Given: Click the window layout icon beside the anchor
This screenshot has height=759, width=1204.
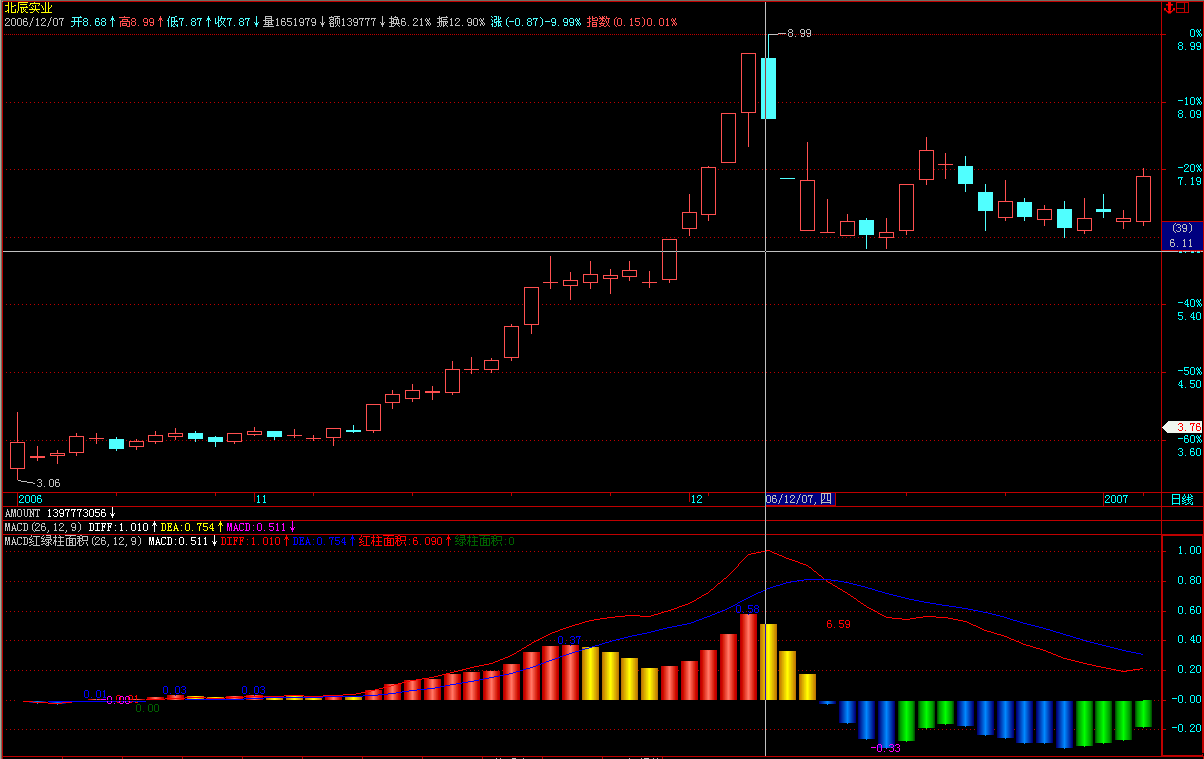Looking at the screenshot, I should tap(1183, 8).
